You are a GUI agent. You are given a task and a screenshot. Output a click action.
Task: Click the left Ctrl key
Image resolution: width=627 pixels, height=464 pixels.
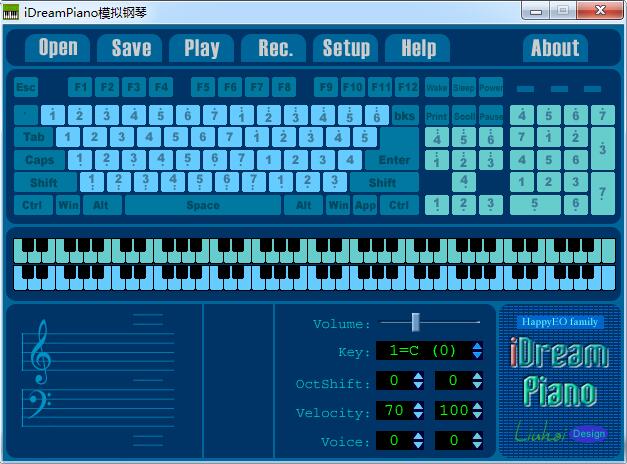(33, 205)
